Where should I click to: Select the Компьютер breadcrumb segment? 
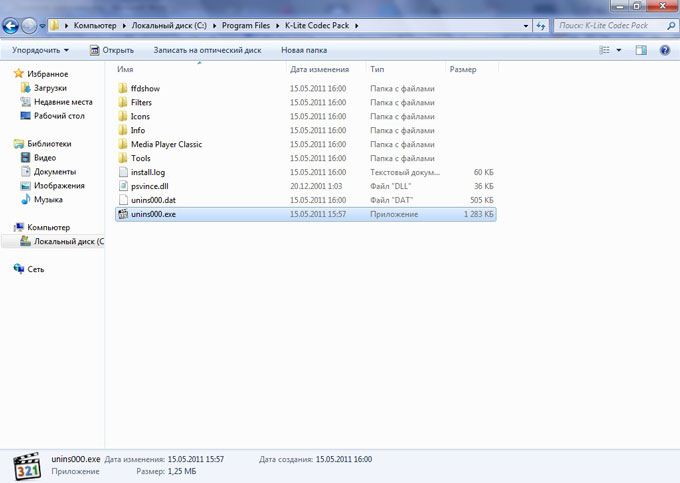(x=95, y=26)
